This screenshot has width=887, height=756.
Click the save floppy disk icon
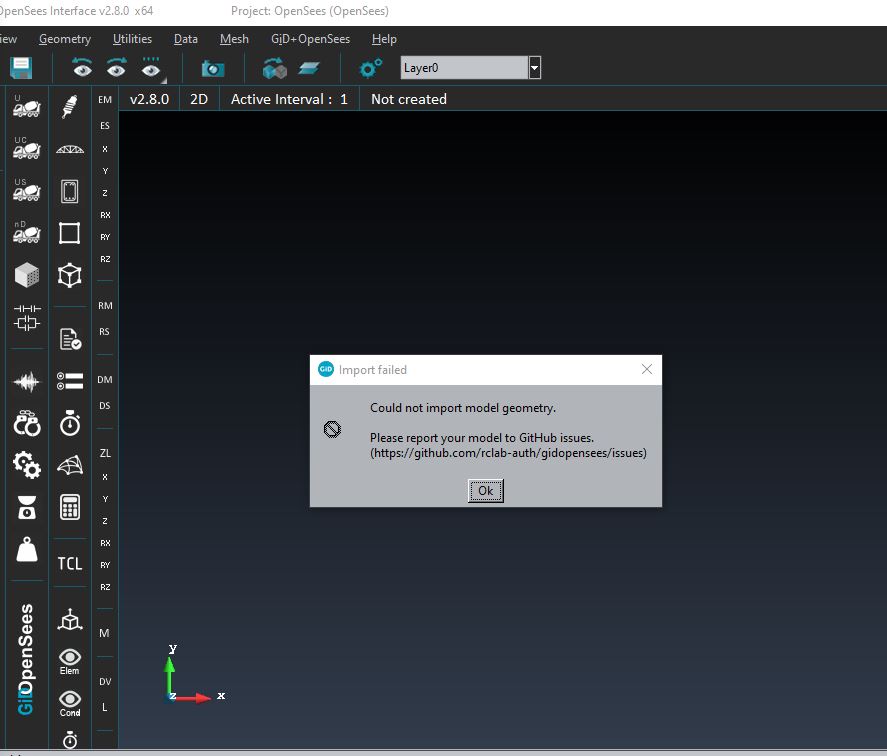pos(21,68)
